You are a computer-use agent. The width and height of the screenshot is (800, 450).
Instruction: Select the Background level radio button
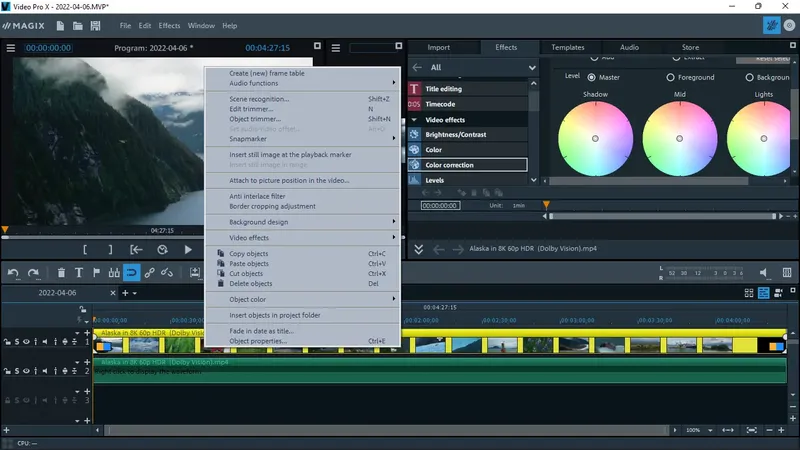tap(749, 78)
